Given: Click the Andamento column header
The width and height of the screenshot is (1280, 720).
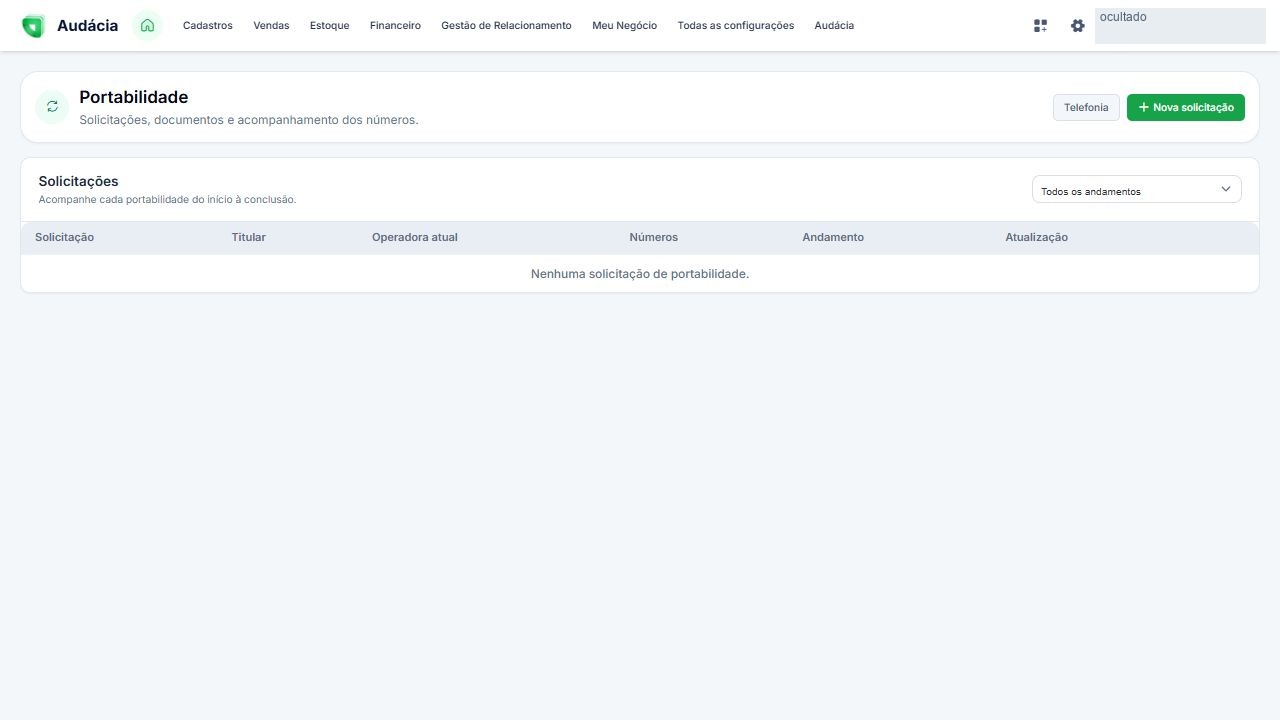Looking at the screenshot, I should coord(832,237).
